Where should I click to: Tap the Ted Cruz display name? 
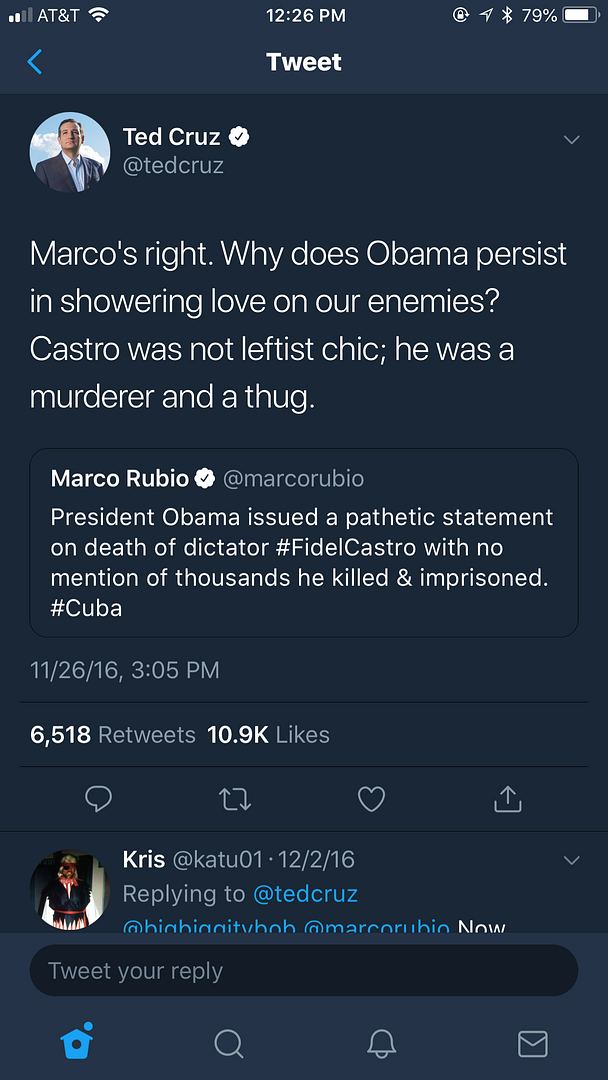[x=171, y=137]
